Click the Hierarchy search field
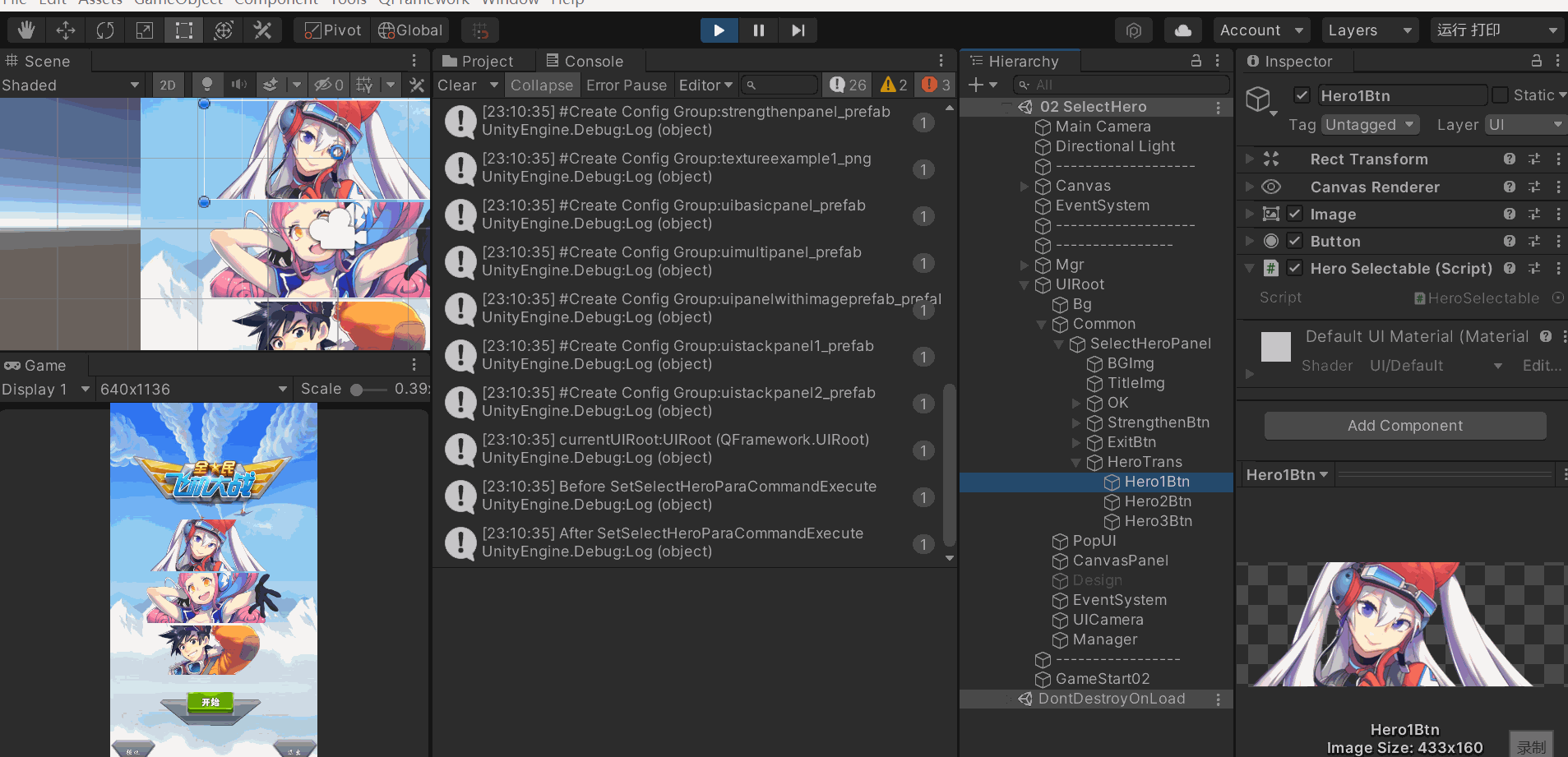The image size is (1568, 757). click(x=1121, y=85)
